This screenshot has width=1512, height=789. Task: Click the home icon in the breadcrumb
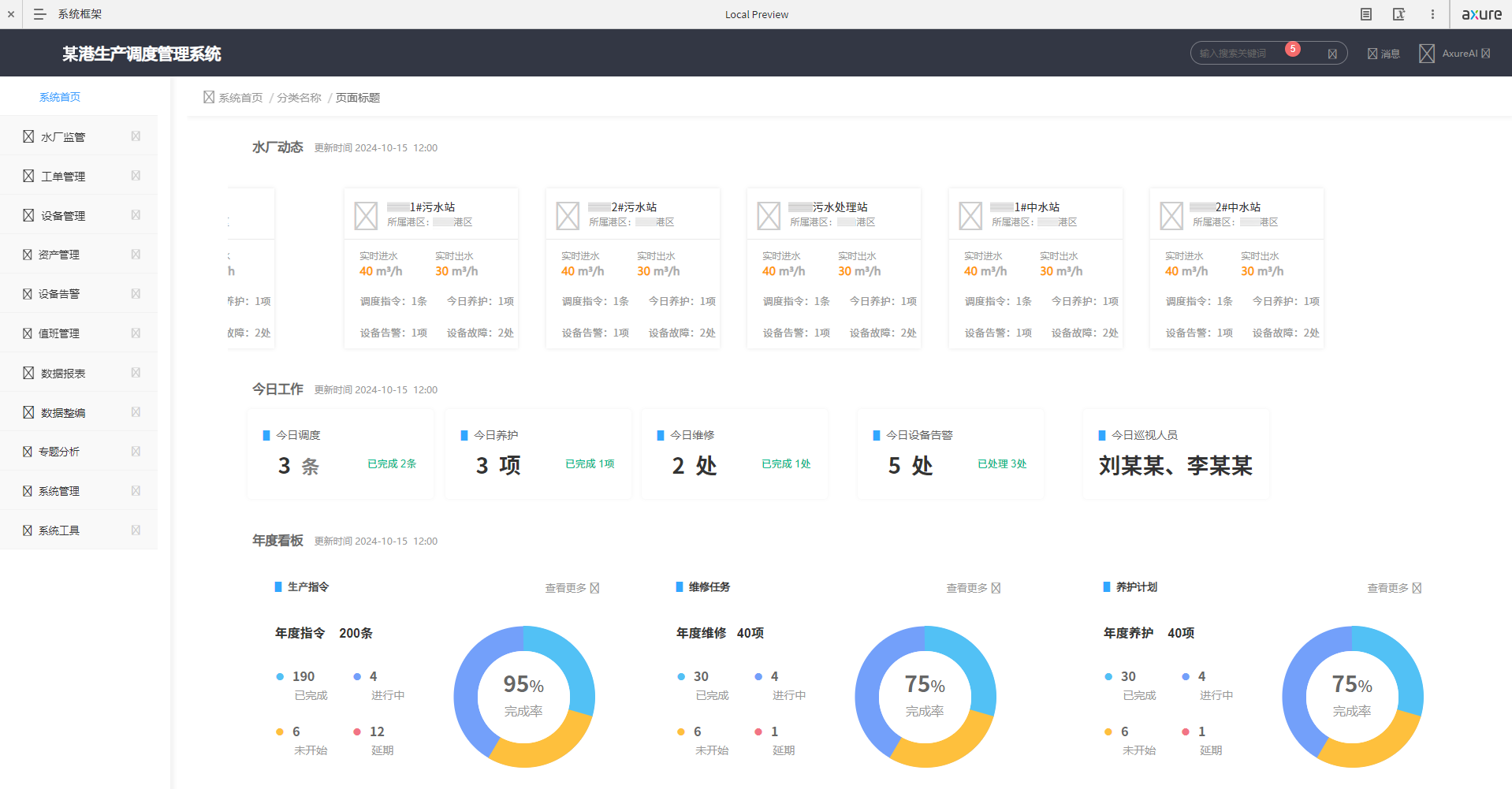207,97
